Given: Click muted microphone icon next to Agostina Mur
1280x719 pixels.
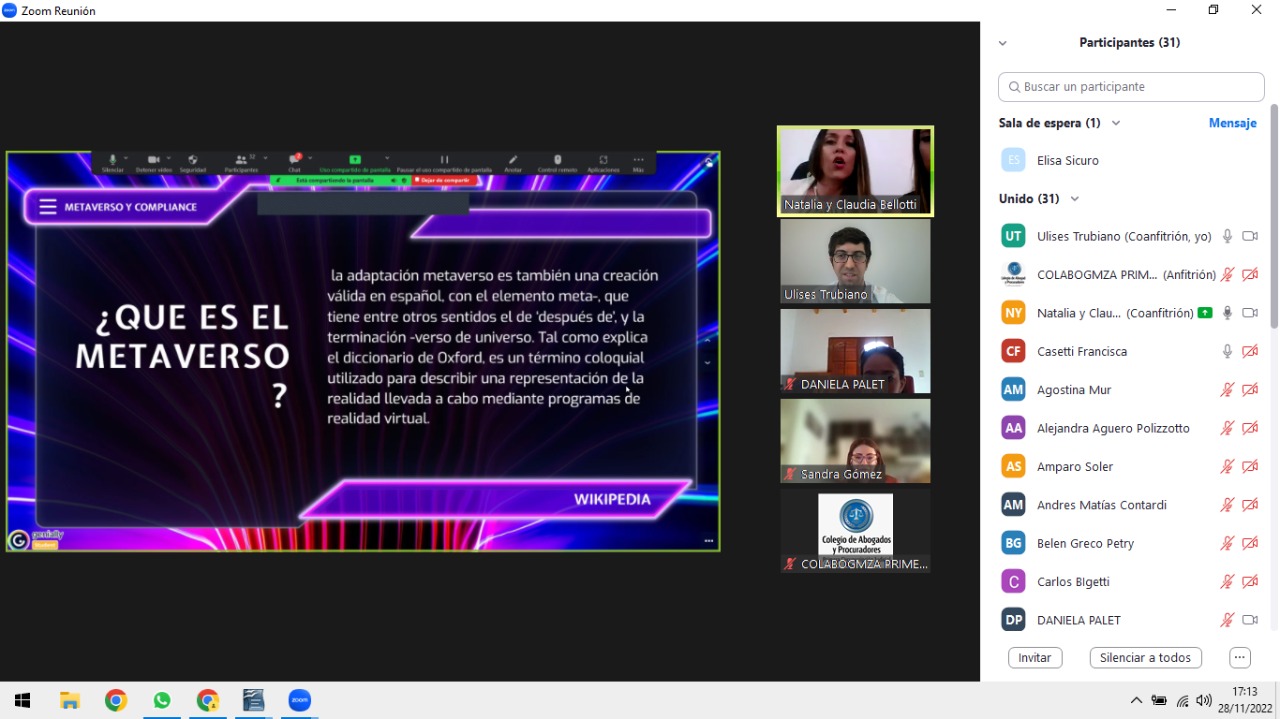Looking at the screenshot, I should [1227, 390].
